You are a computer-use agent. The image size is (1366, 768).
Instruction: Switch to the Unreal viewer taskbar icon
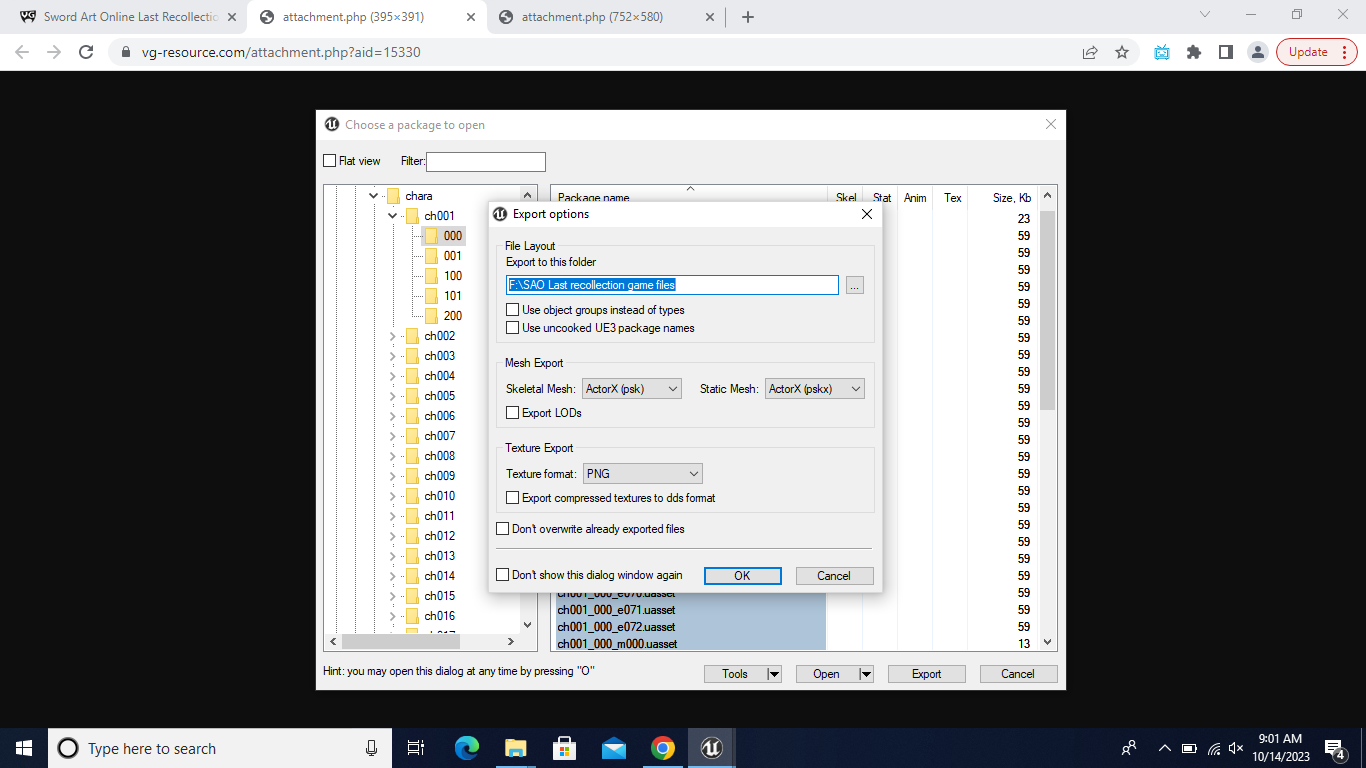(711, 748)
